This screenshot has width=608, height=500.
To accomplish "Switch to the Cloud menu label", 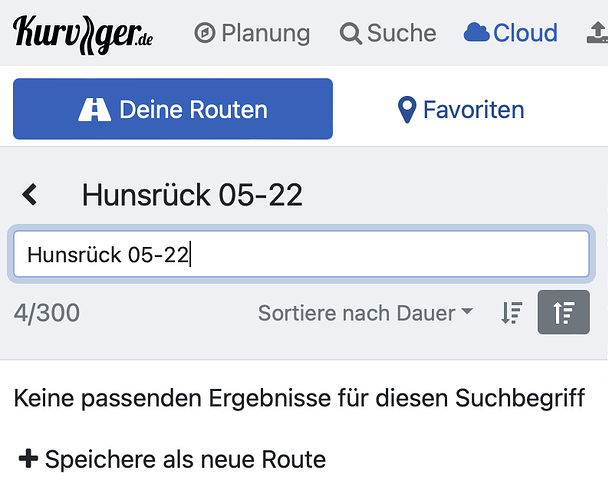I will tap(525, 33).
